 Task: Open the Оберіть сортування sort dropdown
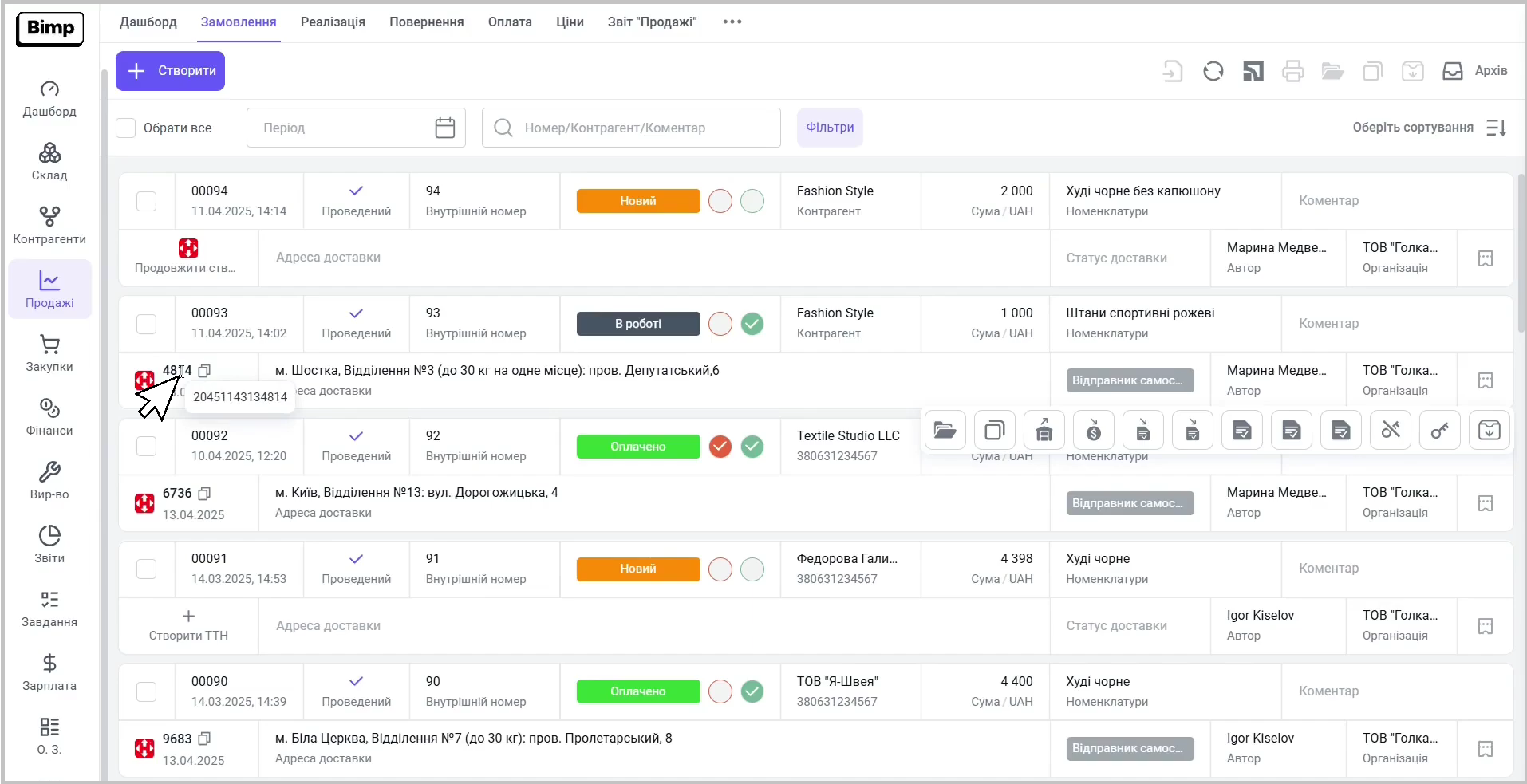1429,128
